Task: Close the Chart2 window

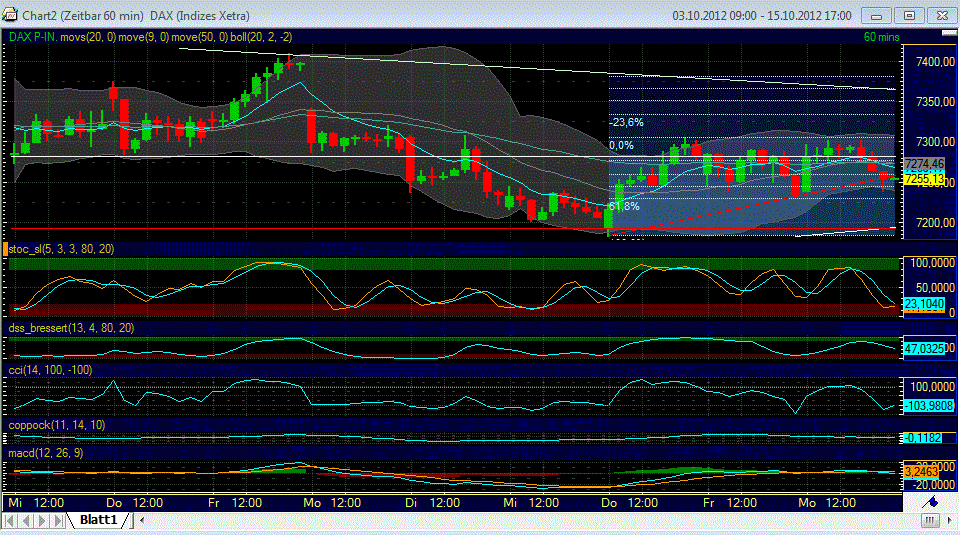Action: coord(942,15)
